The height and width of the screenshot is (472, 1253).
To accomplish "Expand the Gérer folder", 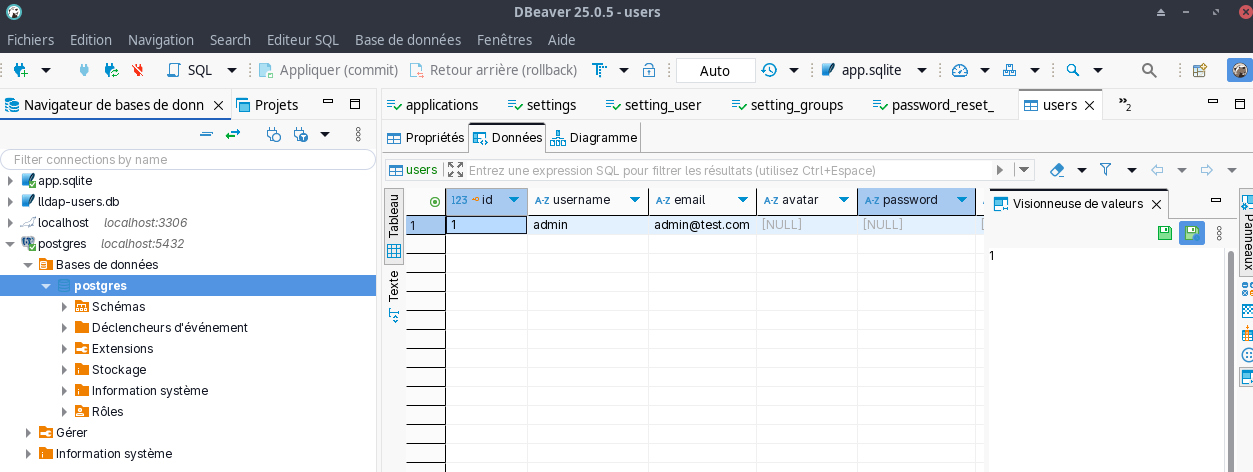I will [29, 433].
